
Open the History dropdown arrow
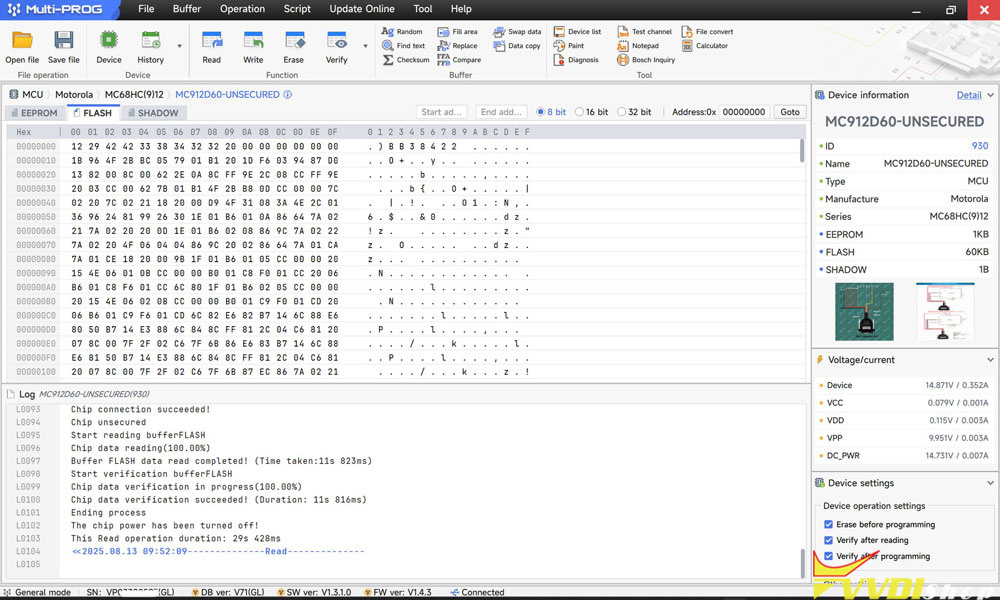(x=180, y=46)
